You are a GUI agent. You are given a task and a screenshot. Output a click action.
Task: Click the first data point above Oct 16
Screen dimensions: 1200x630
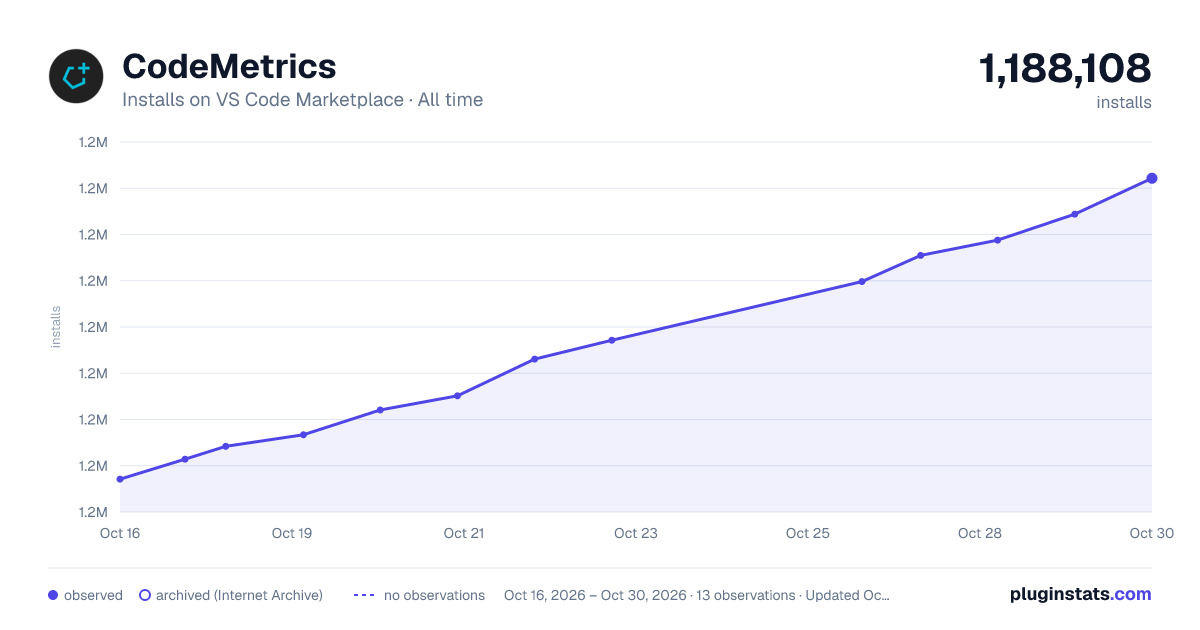pyautogui.click(x=120, y=479)
